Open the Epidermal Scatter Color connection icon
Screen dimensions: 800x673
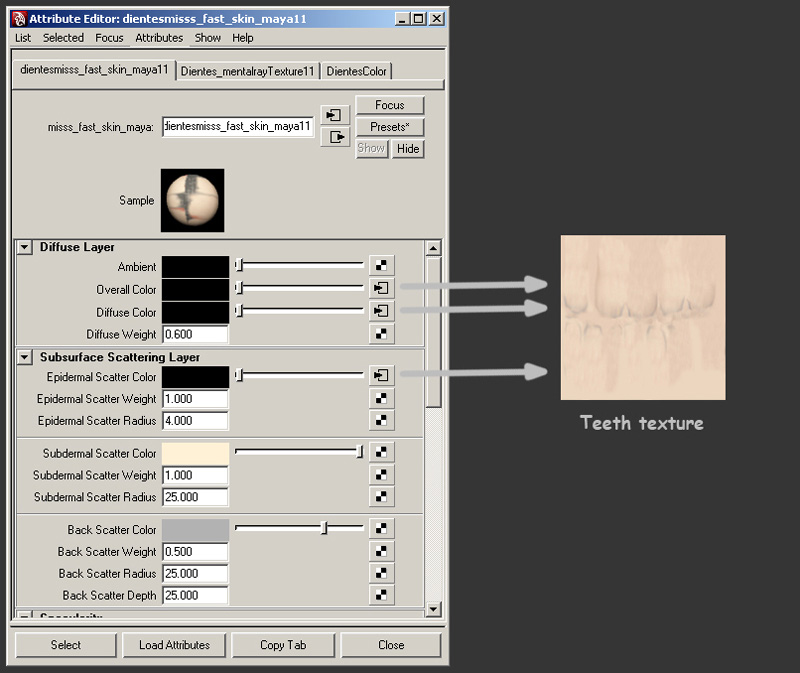(381, 376)
